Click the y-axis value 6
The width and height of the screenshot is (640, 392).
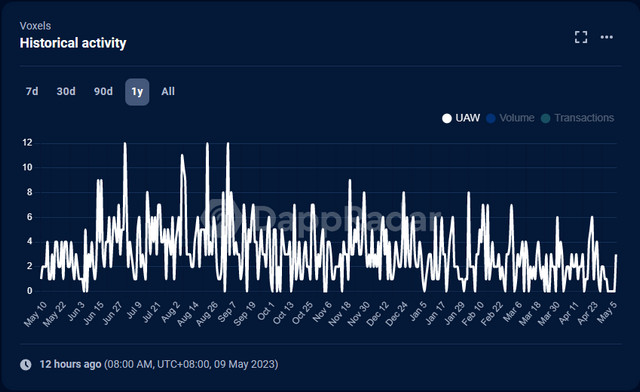pyautogui.click(x=29, y=217)
